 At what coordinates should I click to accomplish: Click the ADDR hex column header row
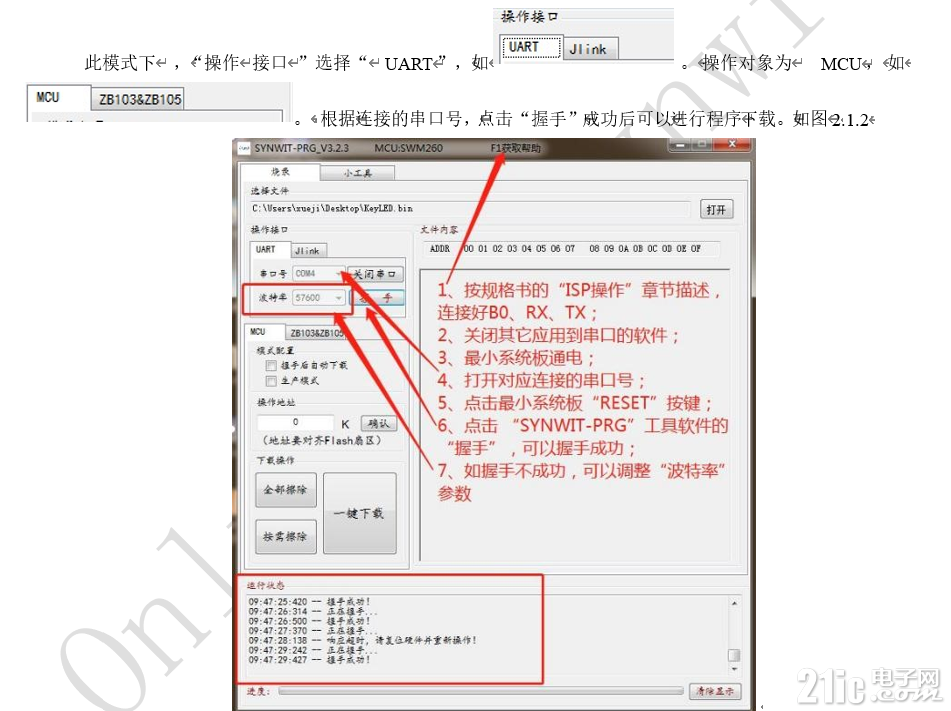570,249
